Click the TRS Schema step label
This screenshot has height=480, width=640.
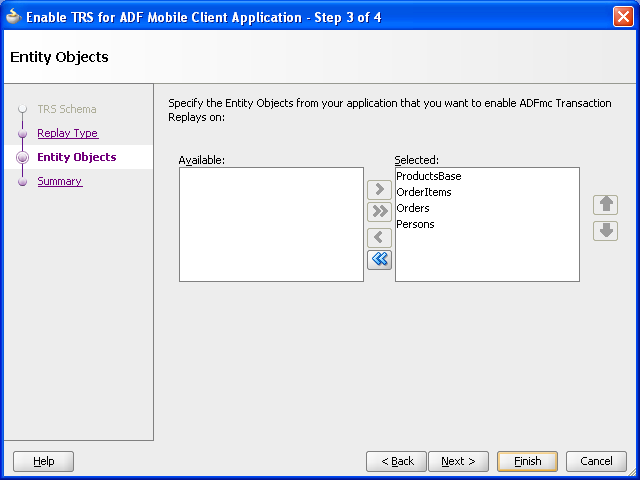[67, 109]
